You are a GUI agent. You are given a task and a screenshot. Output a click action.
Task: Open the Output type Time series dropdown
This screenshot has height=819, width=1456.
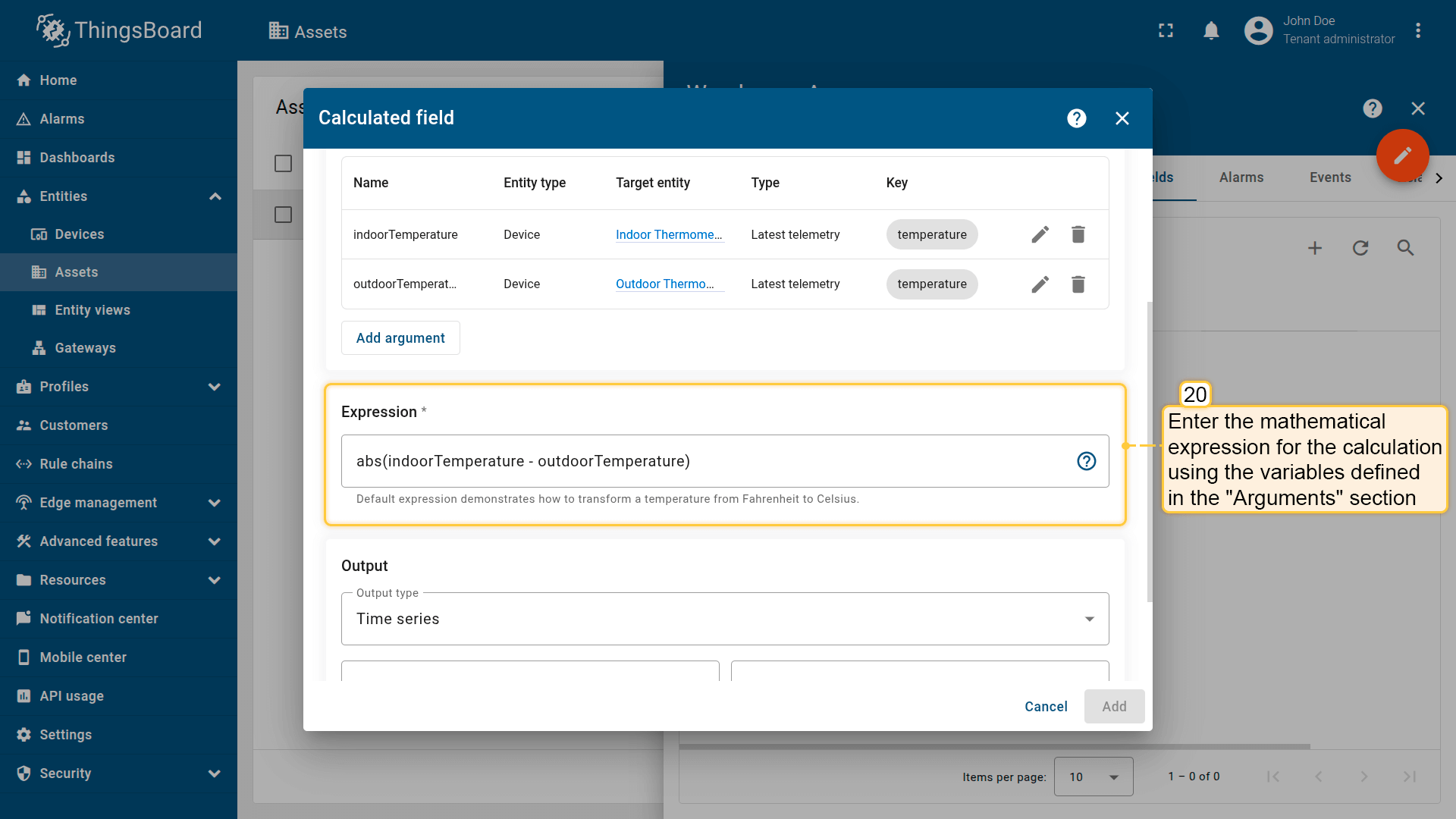(724, 619)
